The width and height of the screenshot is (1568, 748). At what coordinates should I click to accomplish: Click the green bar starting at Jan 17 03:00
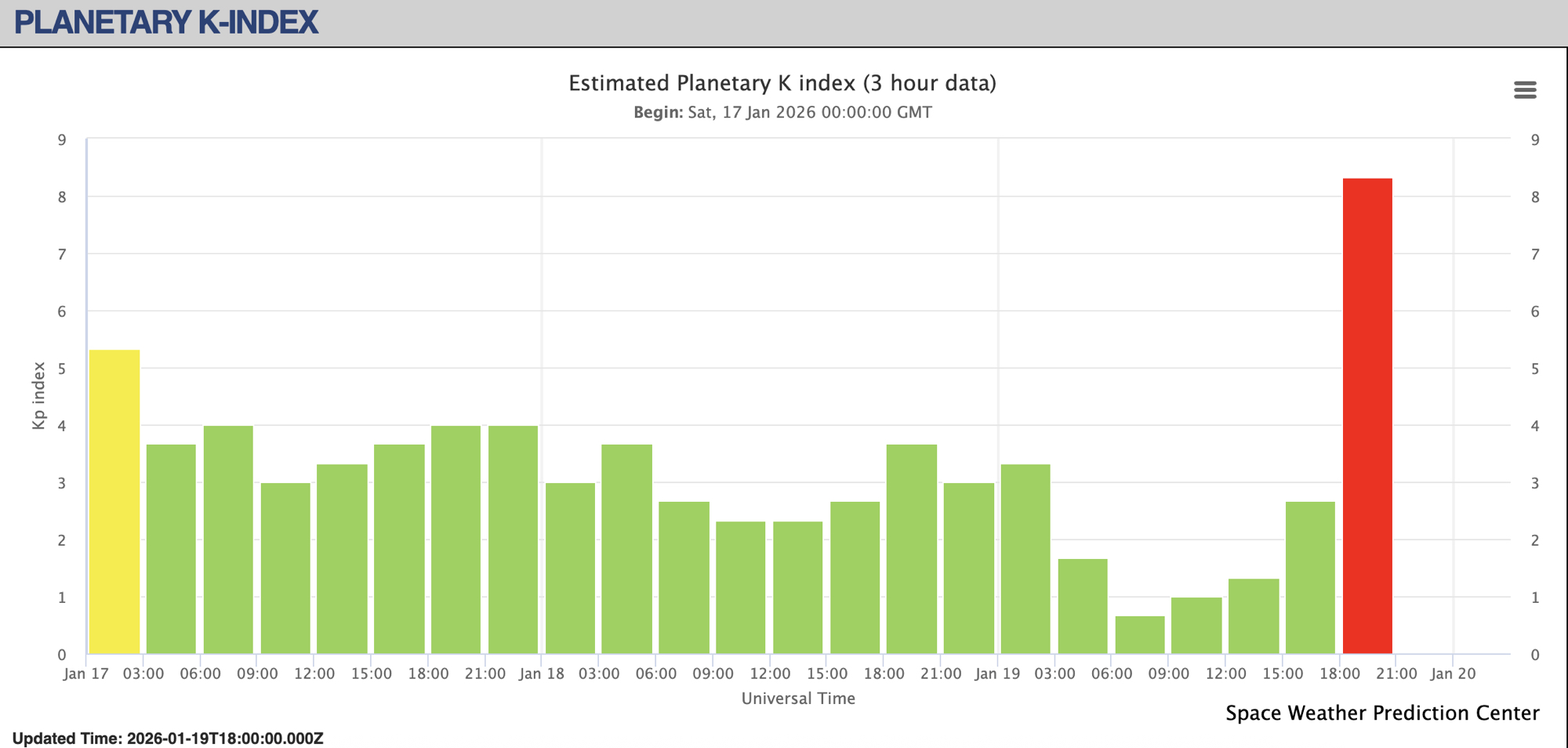coord(171,549)
